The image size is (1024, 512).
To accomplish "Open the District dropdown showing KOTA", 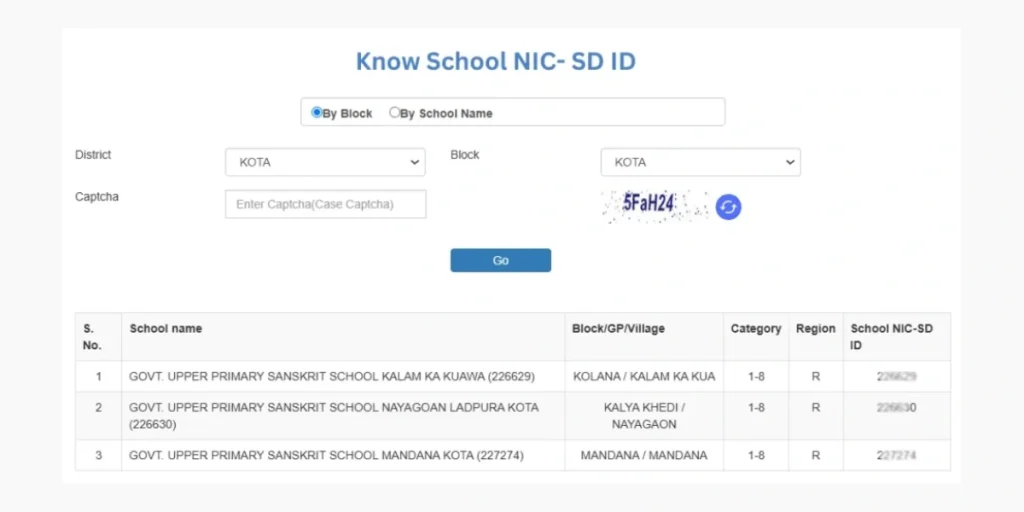I will tap(325, 162).
